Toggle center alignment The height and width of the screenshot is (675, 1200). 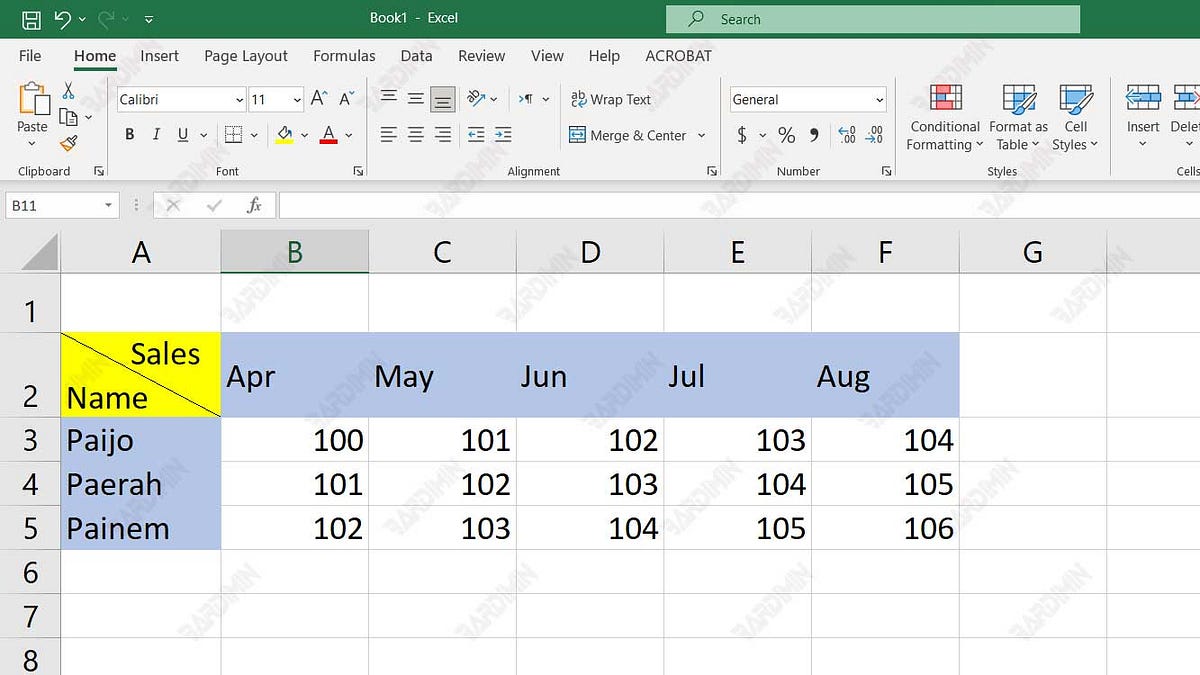click(415, 134)
